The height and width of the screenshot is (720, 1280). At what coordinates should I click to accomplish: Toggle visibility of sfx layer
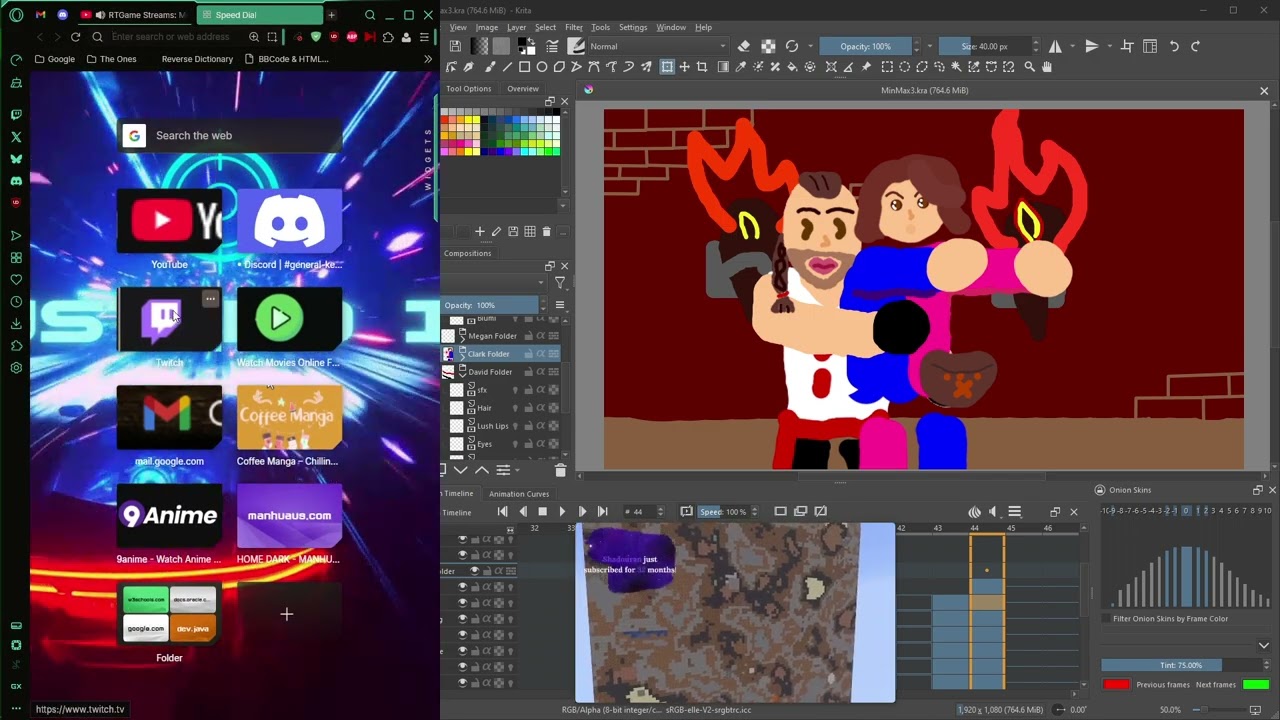coord(515,390)
